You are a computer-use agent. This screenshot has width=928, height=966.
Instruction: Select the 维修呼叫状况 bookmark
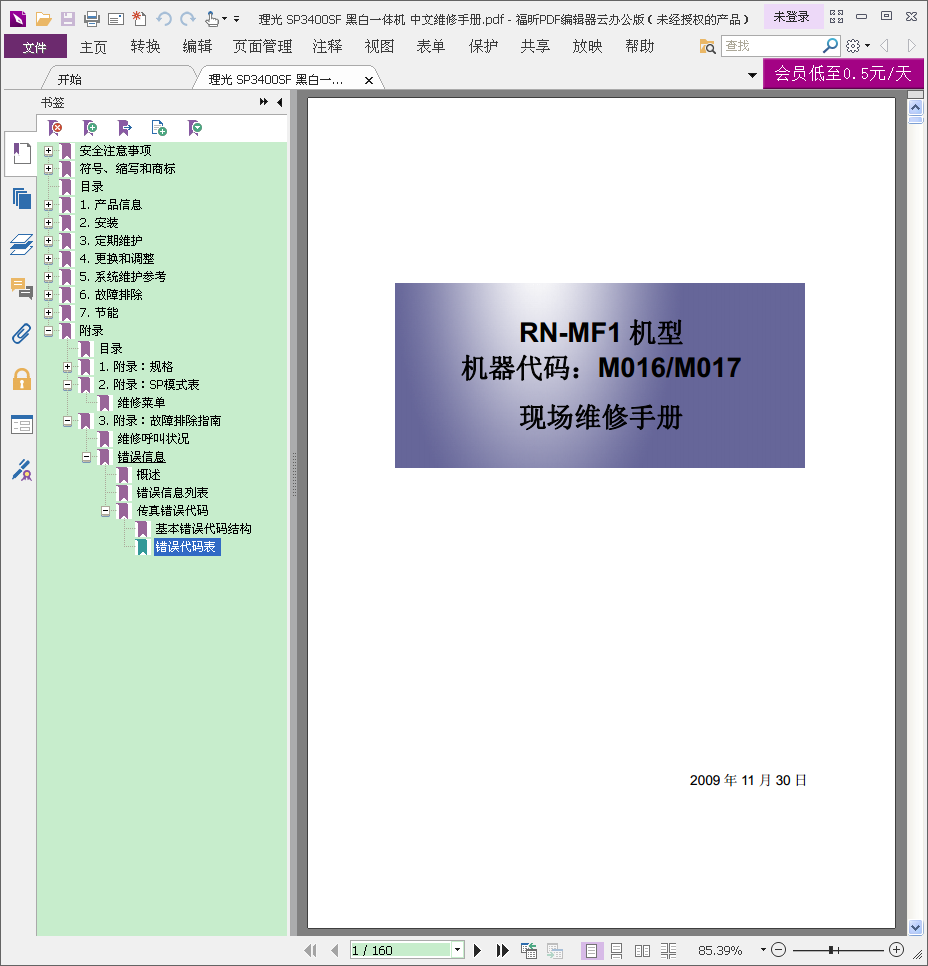tap(153, 439)
